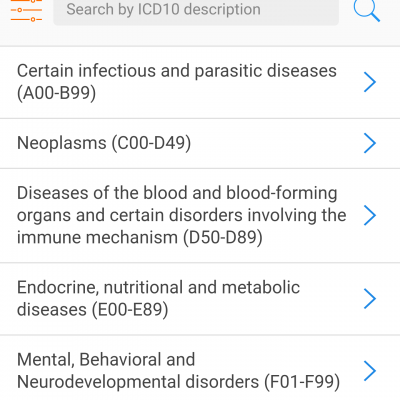Open the Neoplasms category
Image resolution: width=400 pixels, height=400 pixels.
[200, 143]
